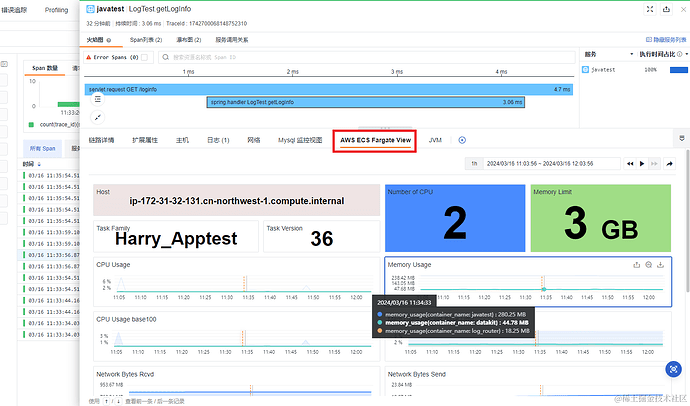
Task: Click the pin icon at the right of the tab row
Action: (x=682, y=138)
